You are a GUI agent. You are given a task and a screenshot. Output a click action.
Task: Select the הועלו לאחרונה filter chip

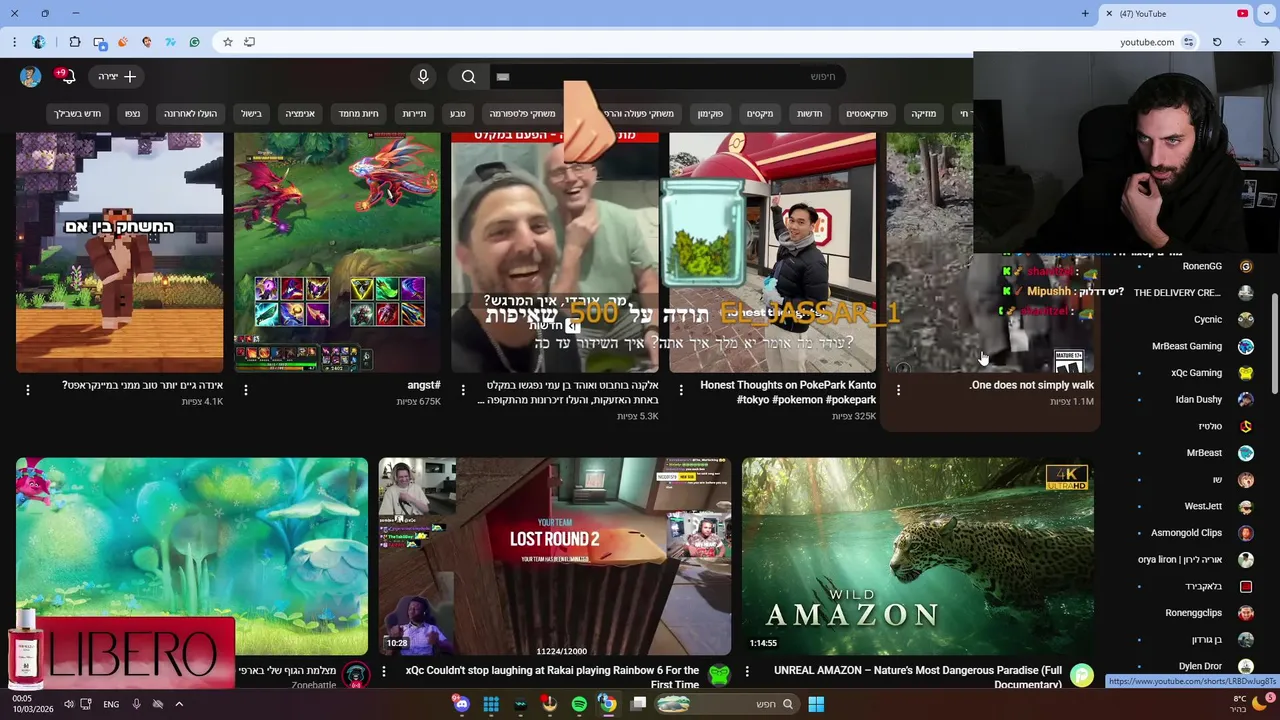[190, 114]
